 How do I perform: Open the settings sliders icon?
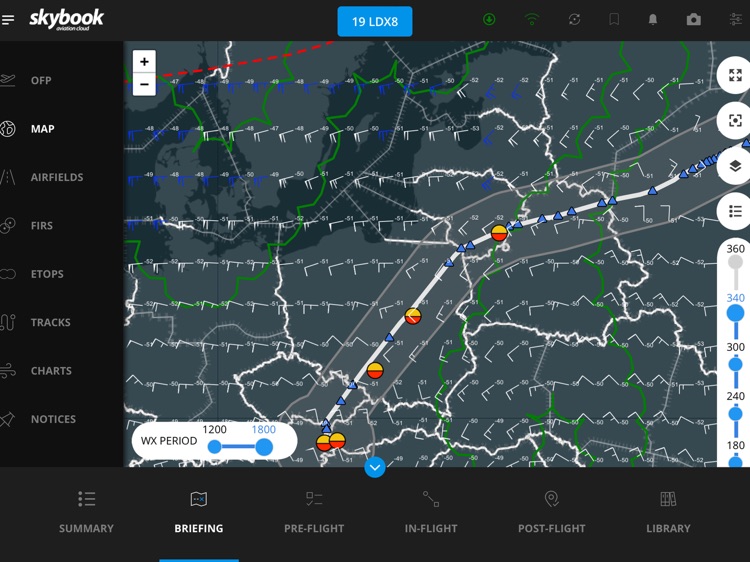point(736,20)
